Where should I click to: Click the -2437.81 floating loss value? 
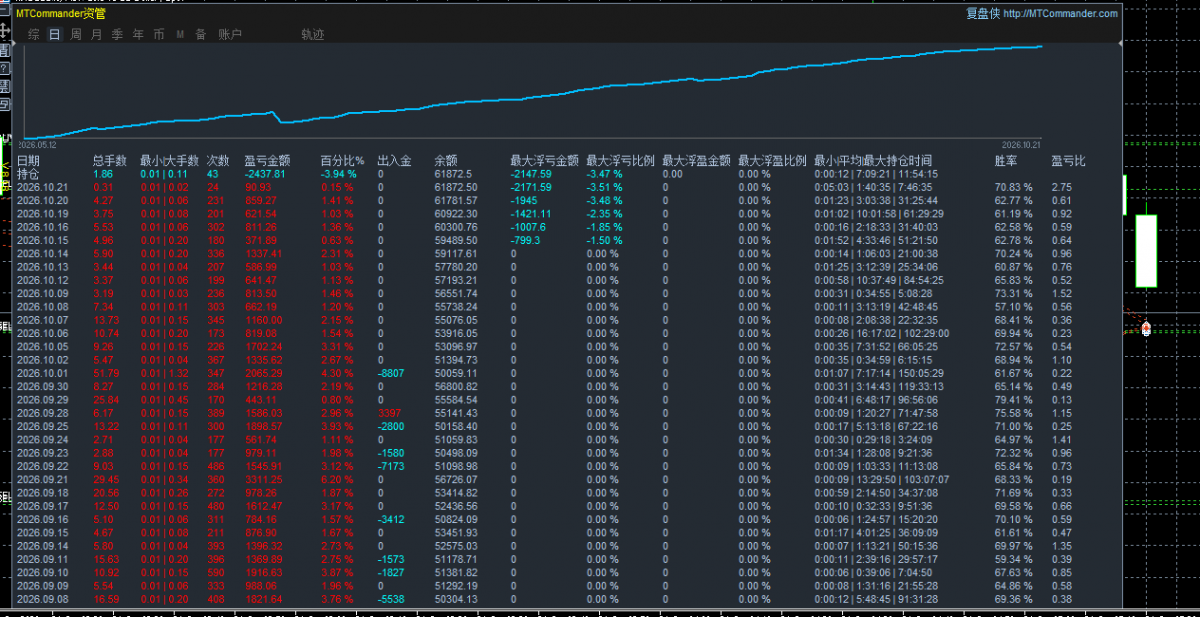coord(265,174)
